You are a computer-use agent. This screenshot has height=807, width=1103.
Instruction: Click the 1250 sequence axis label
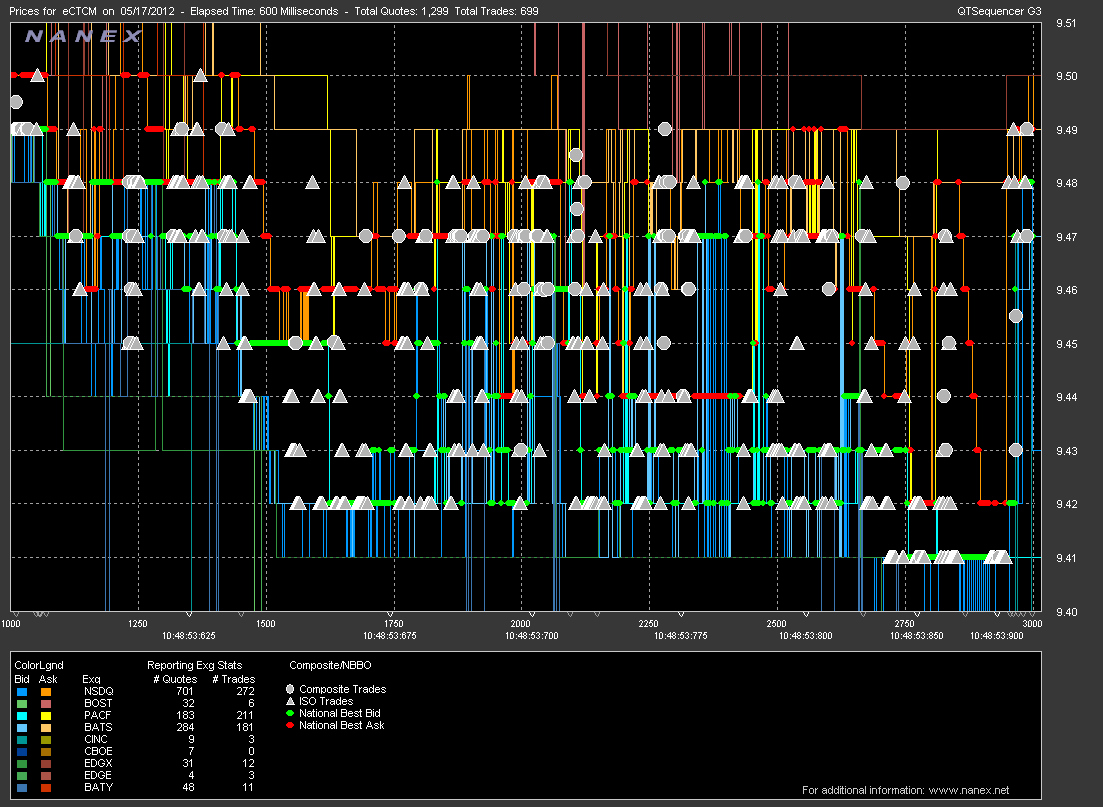tap(138, 624)
